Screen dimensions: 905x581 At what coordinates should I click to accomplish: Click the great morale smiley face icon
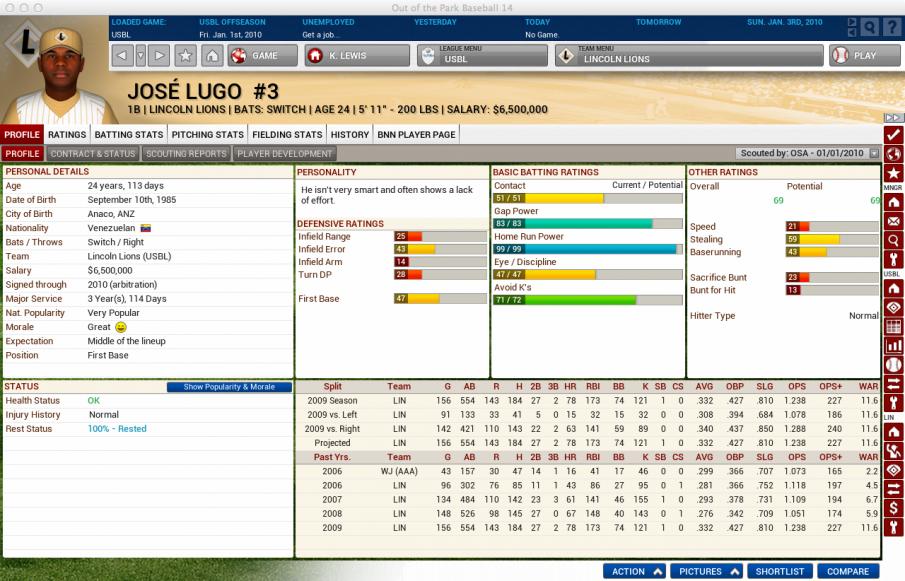[121, 327]
